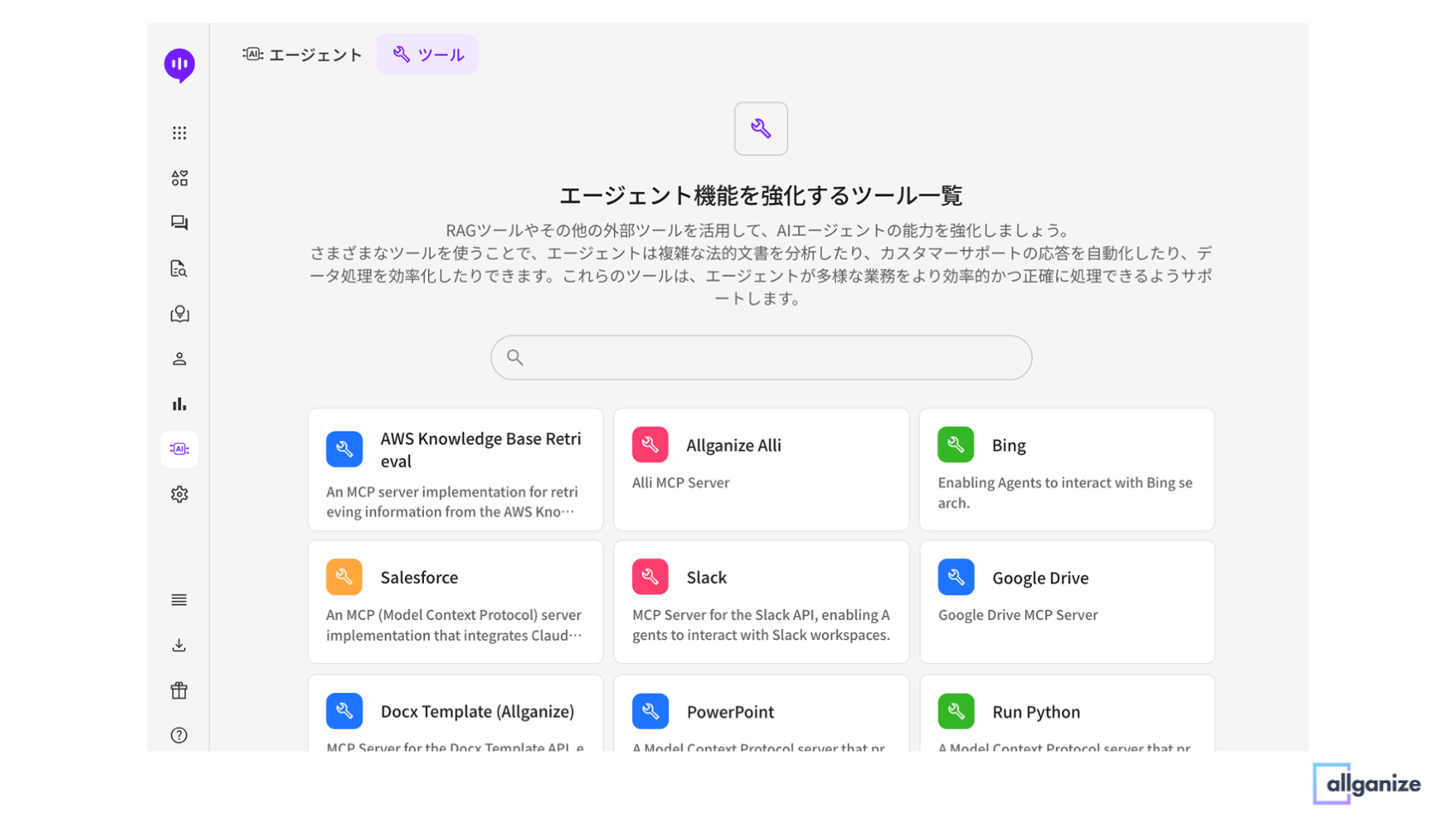
Task: Click the AWS 'An MCP server implementation' description
Action: (452, 501)
